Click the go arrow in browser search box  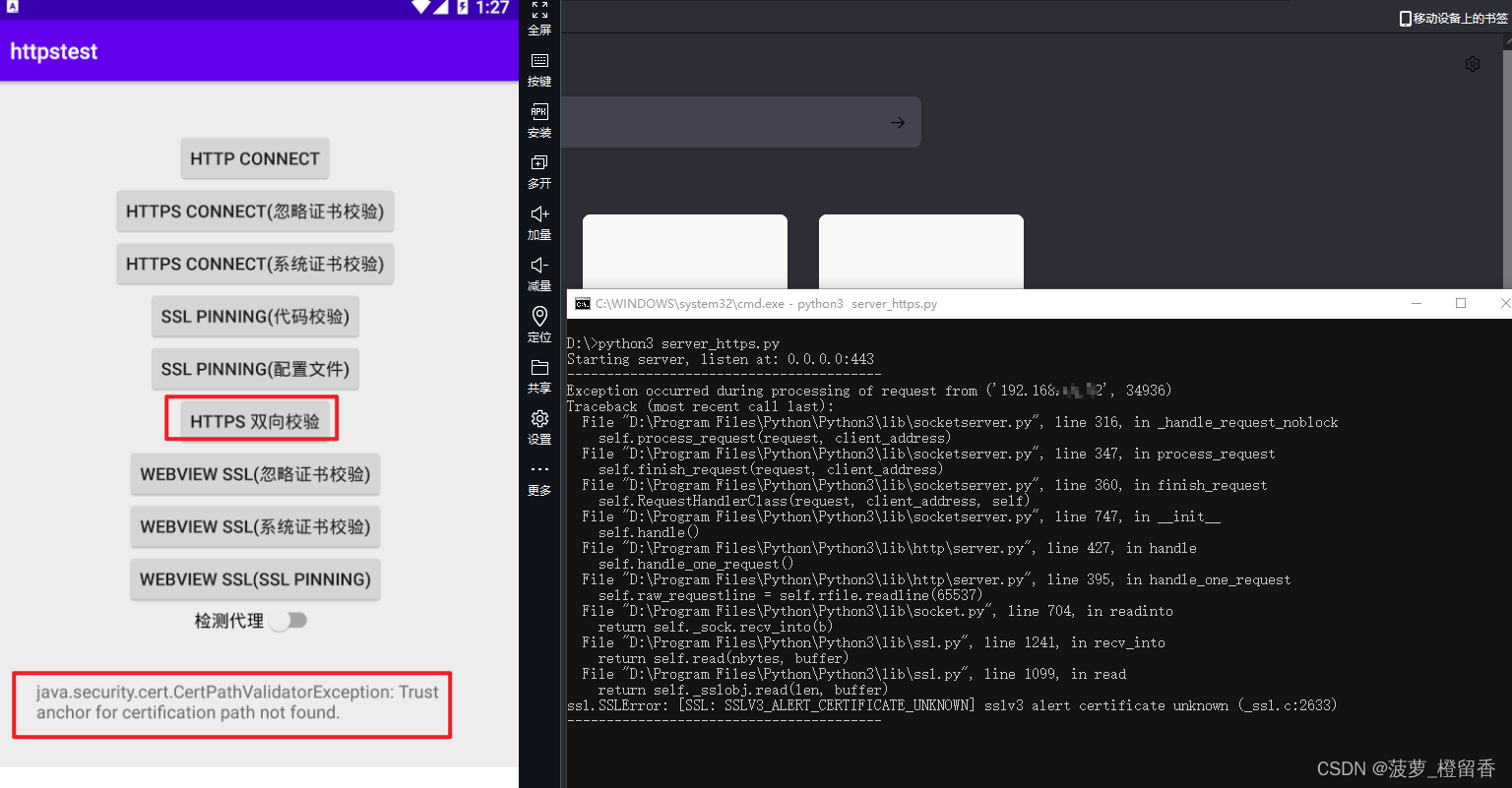[898, 123]
